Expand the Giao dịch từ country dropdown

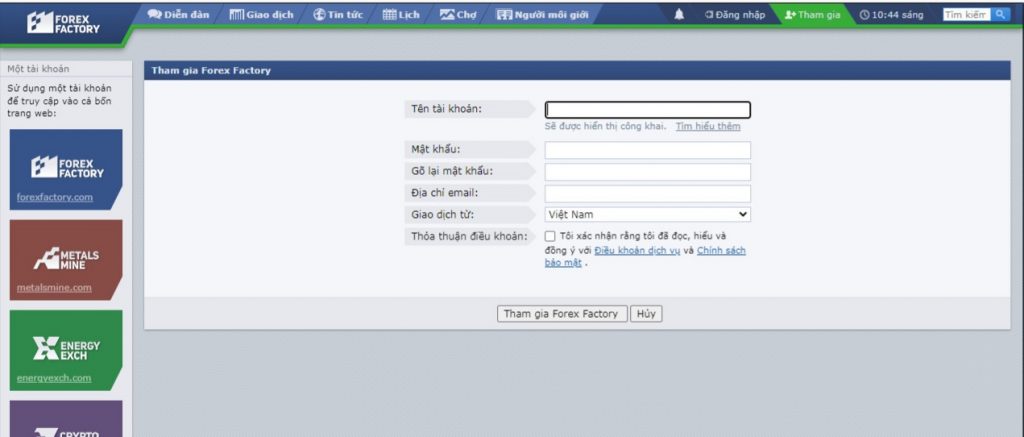coord(647,214)
